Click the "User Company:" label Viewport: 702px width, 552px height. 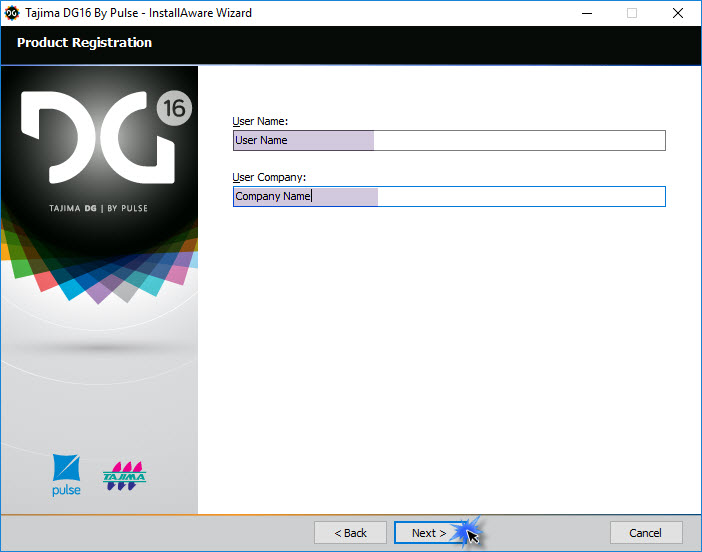(269, 177)
